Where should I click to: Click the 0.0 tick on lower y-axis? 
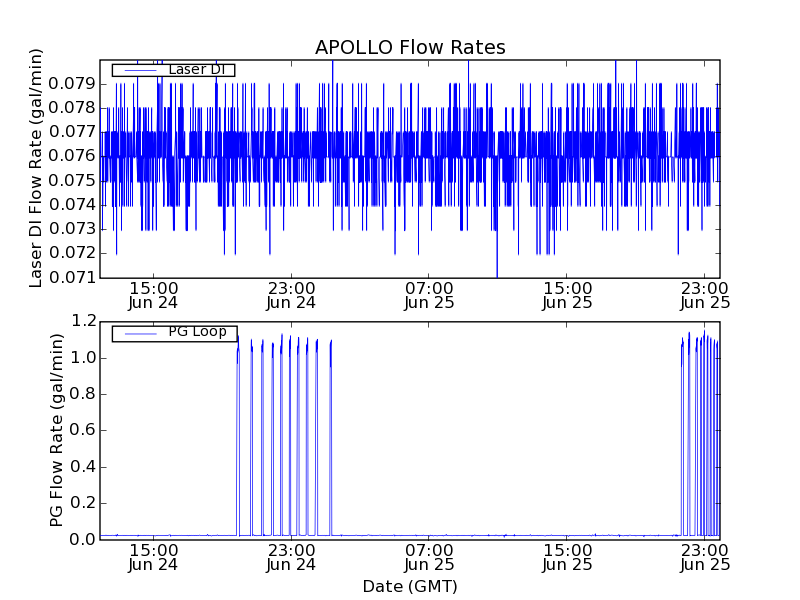click(x=83, y=539)
